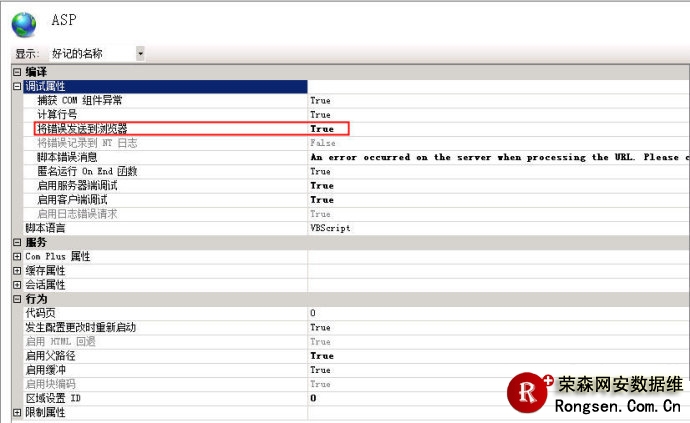Expand the 限制属性 node
Viewport: 690px width, 423px height.
[x=17, y=412]
